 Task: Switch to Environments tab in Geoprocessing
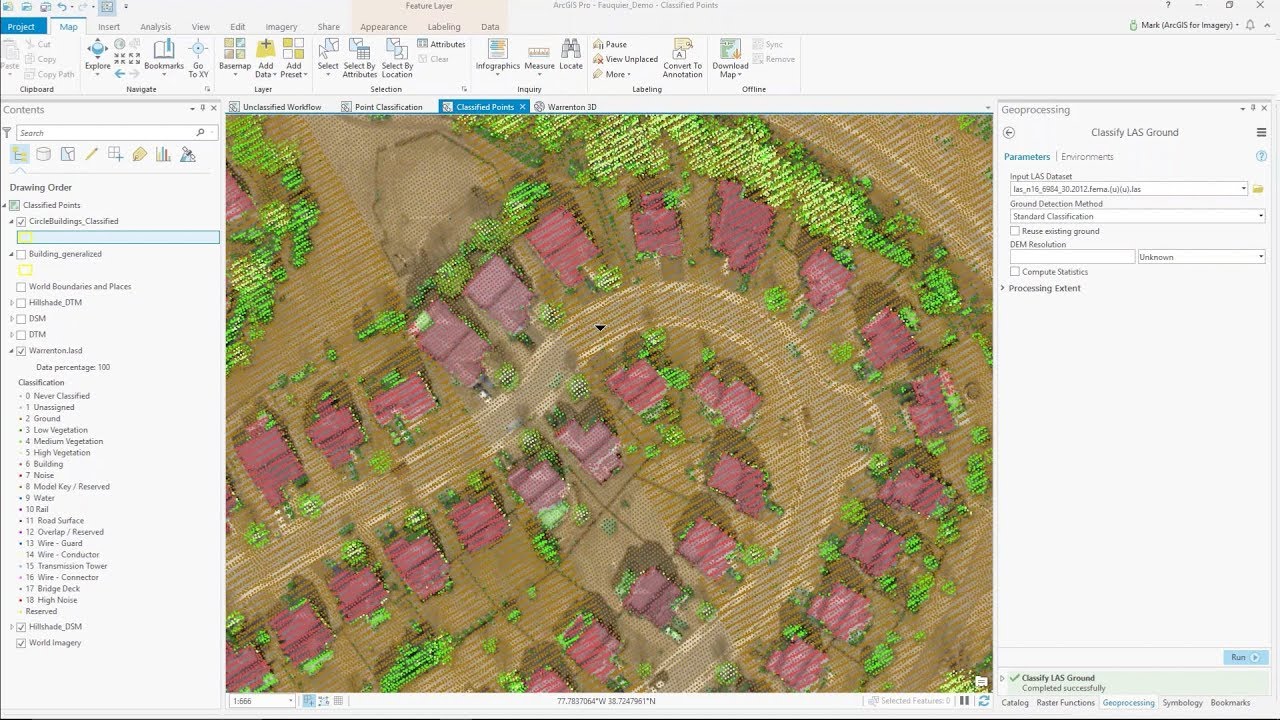(x=1087, y=157)
